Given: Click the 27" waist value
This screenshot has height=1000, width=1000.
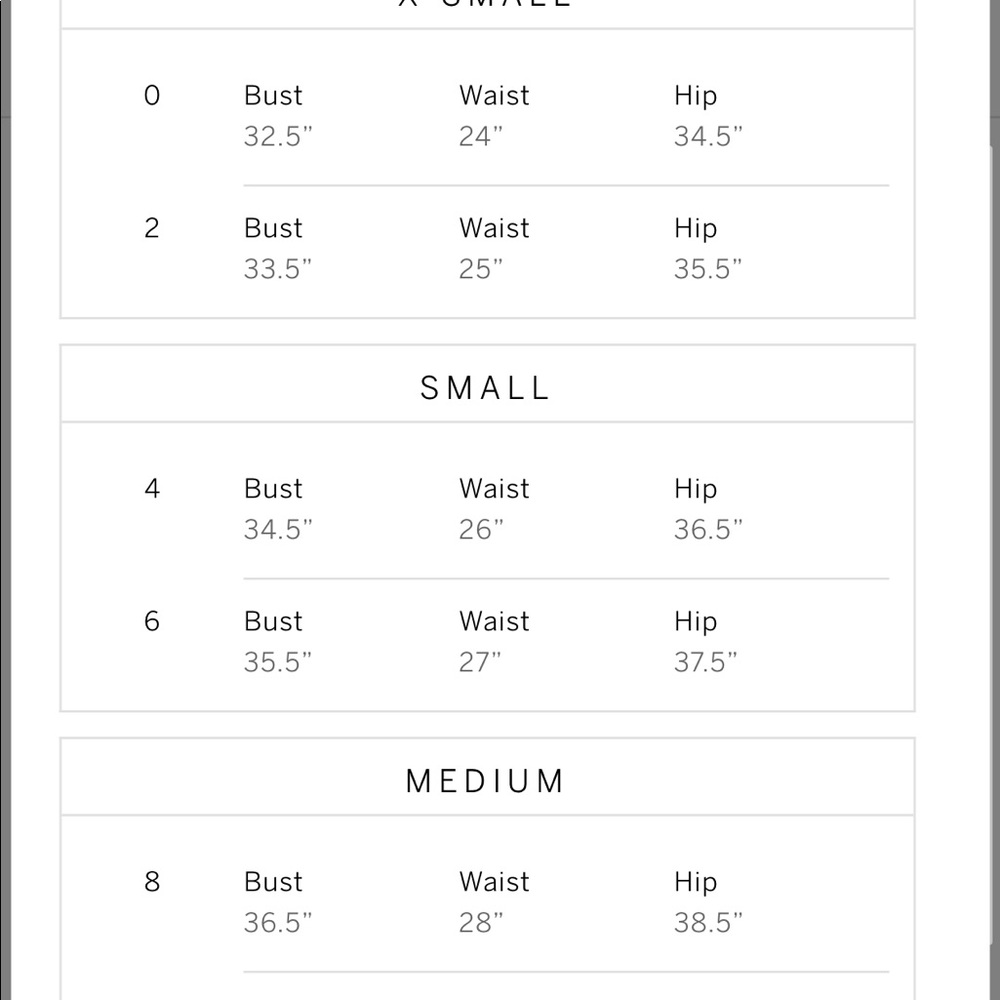Looking at the screenshot, I should pyautogui.click(x=480, y=662).
